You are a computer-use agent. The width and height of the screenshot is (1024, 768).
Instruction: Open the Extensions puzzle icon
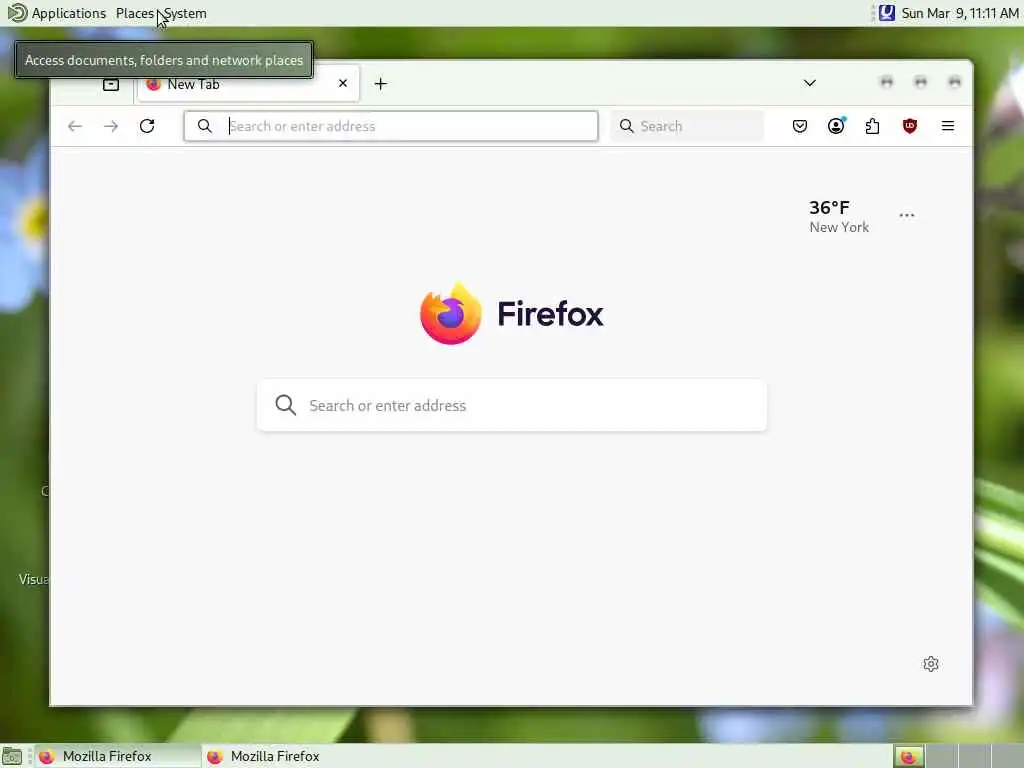pyautogui.click(x=872, y=126)
